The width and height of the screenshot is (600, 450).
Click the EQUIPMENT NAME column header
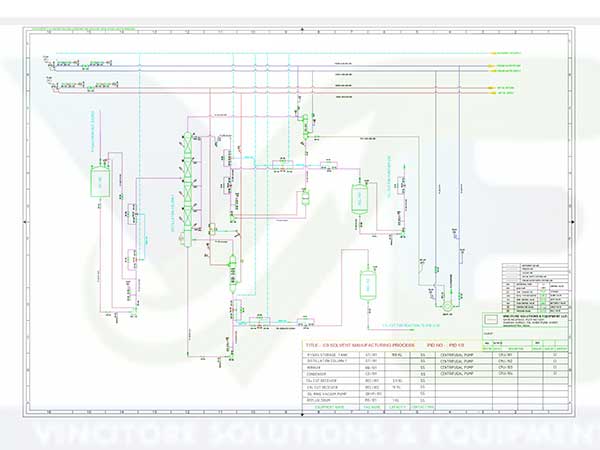pyautogui.click(x=329, y=407)
